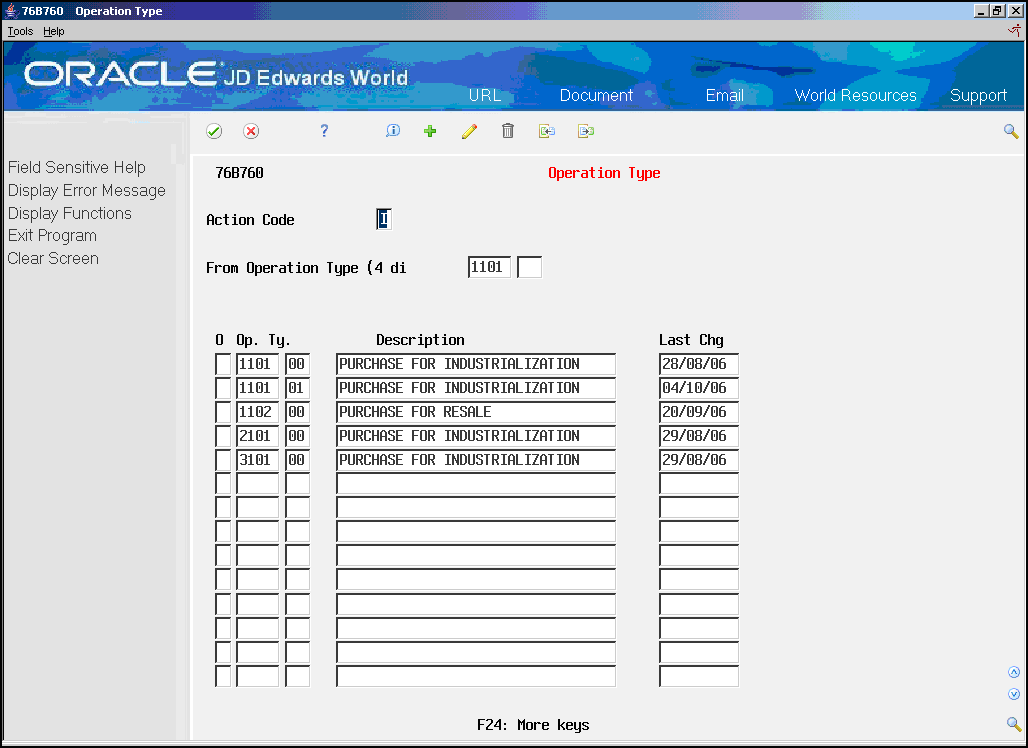
Task: Click description PURCHASE FOR RESALE
Action: 475,412
